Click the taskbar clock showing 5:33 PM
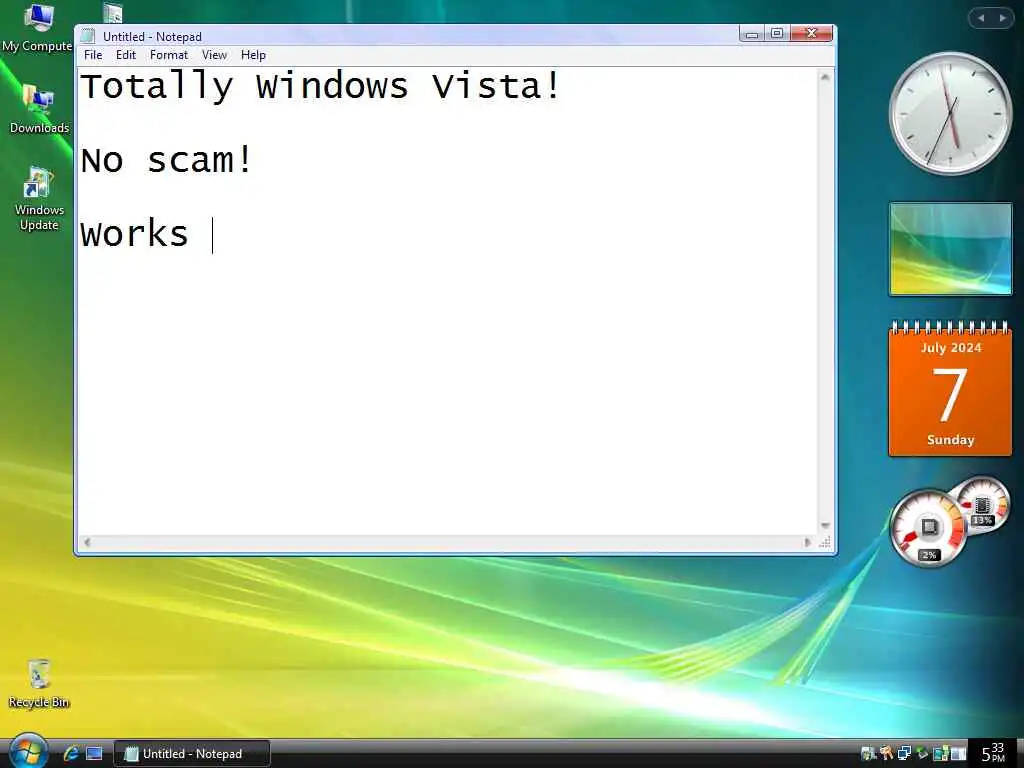This screenshot has width=1024, height=768. [993, 753]
